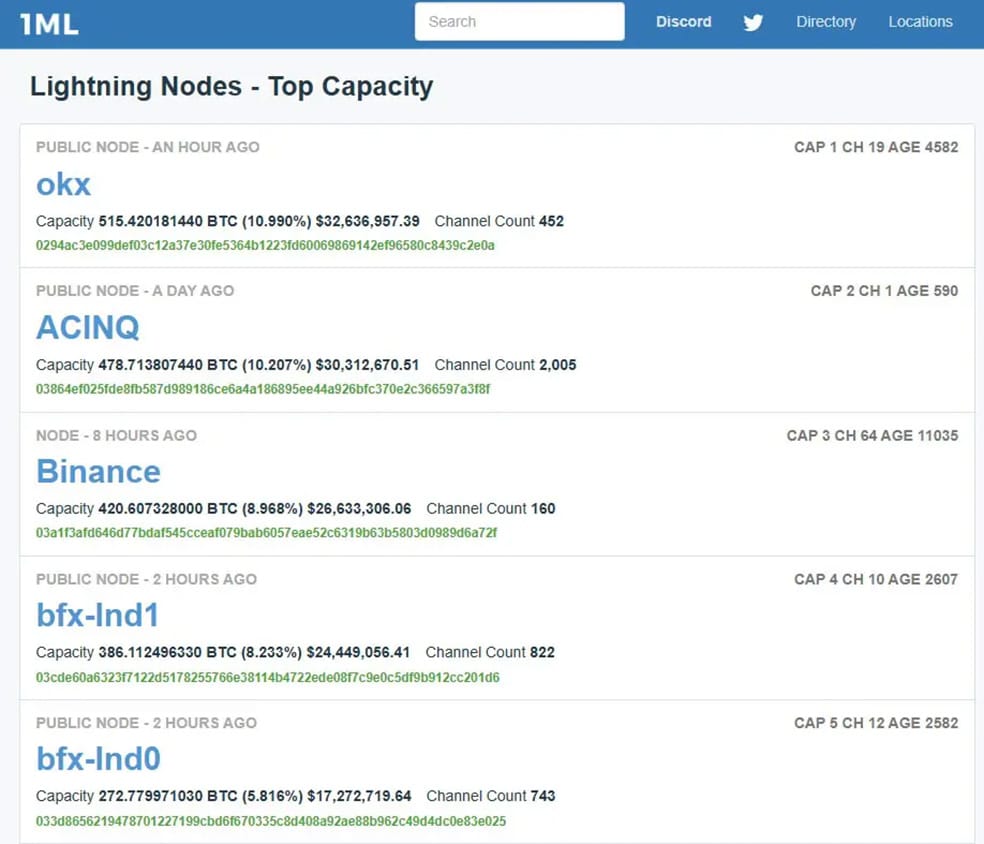Screen dimensions: 984x844
Task: Click bfx-lnd1 PUBLIC NODE - 2 HOURS AGO label
Action: (146, 580)
